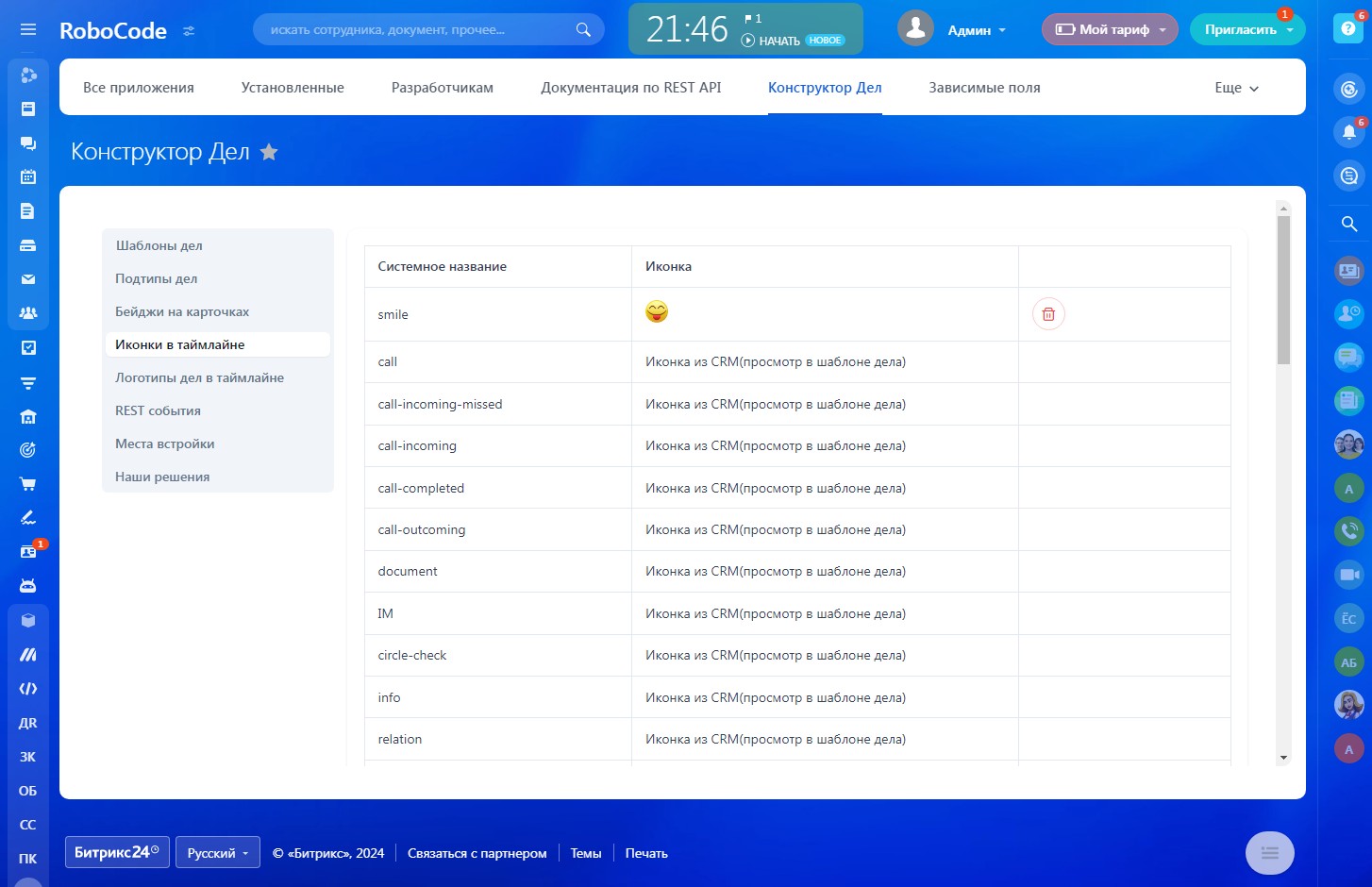Click the search magnifier in right panel
Image resolution: width=1372 pixels, height=887 pixels.
tap(1348, 224)
